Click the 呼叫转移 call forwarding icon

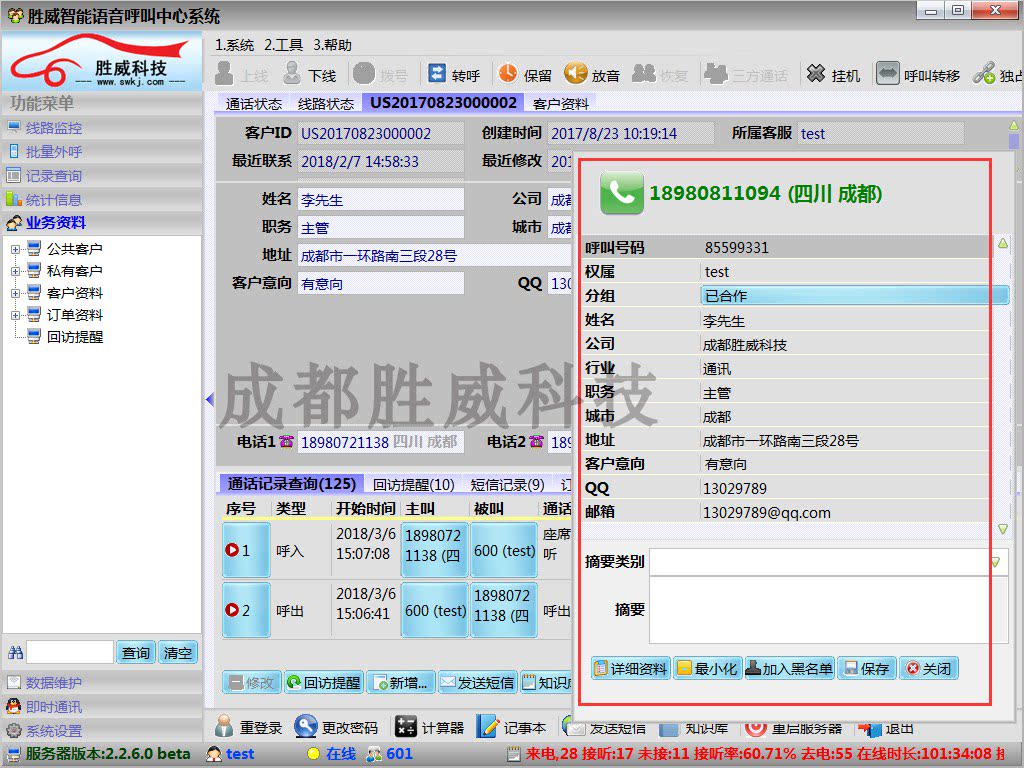(887, 73)
